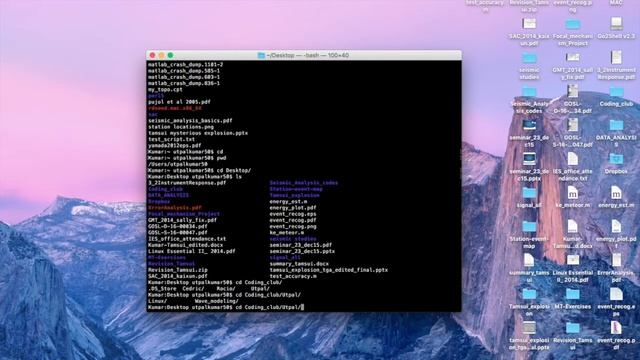The height and width of the screenshot is (360, 640).
Task: Select the MT-Exercises desktop folder
Action: [573, 294]
